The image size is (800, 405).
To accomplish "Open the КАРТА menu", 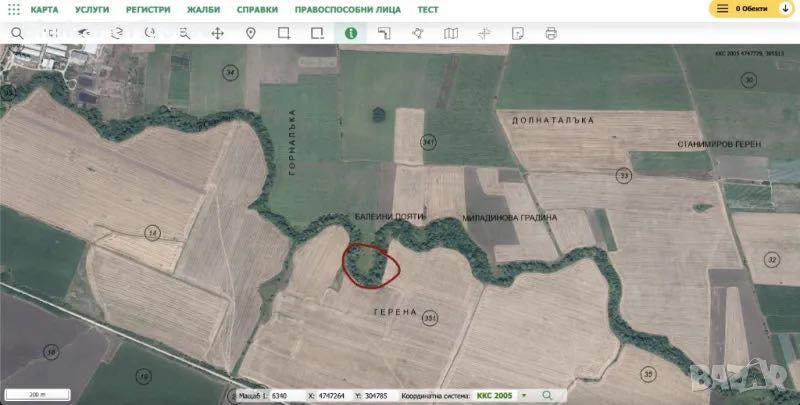I will tap(44, 10).
